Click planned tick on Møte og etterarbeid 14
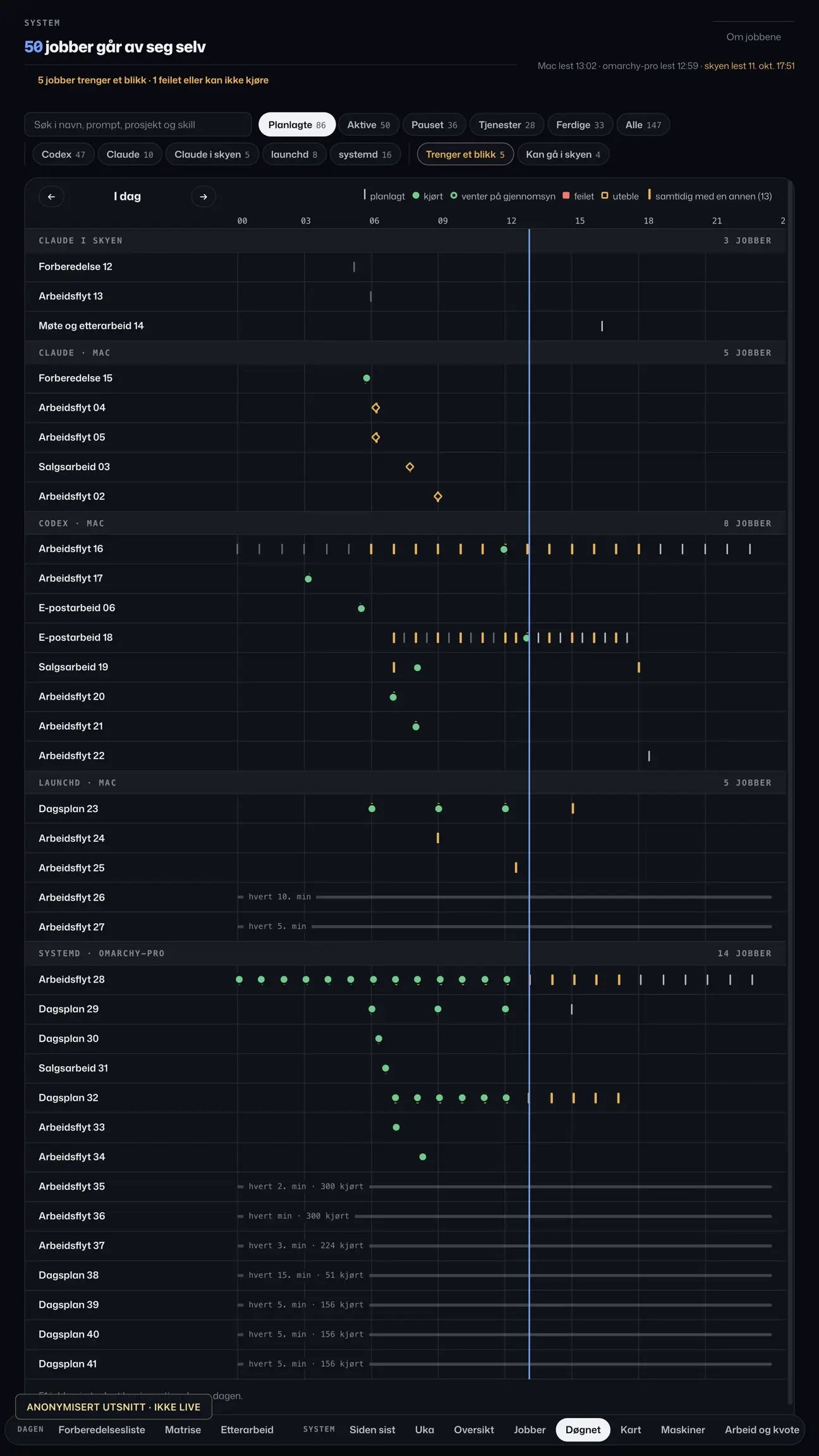 pos(602,326)
